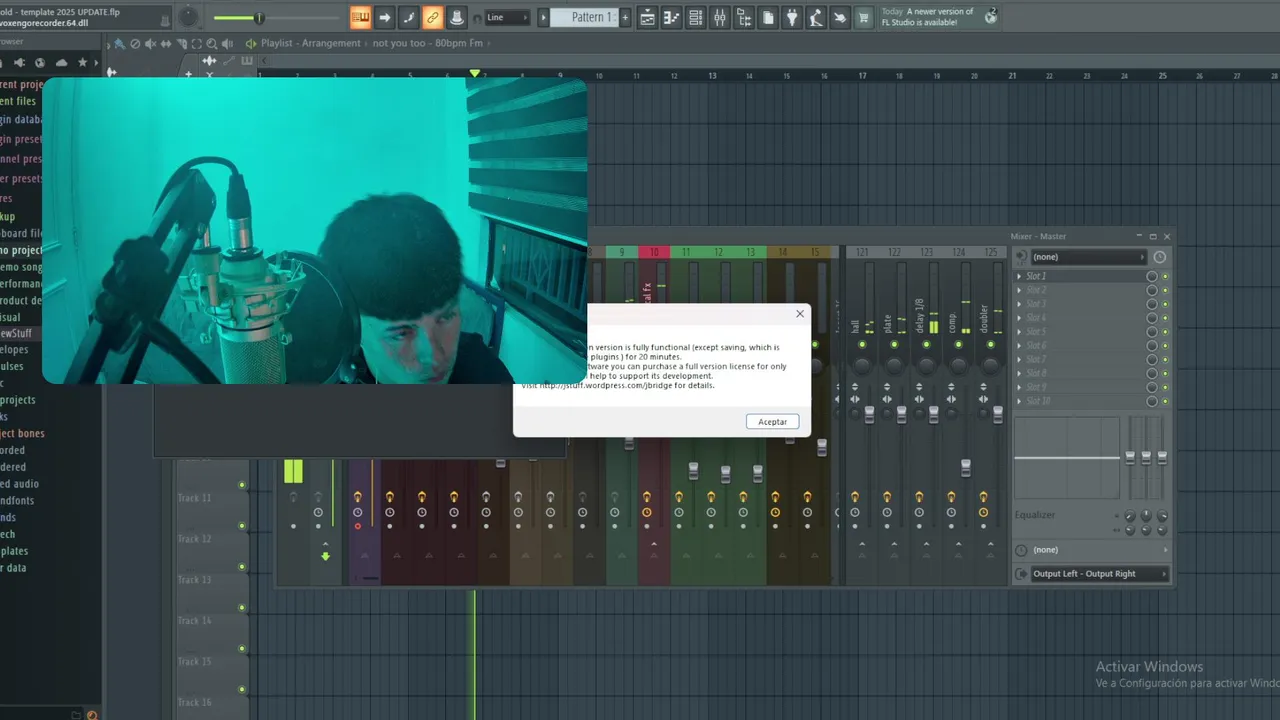The height and width of the screenshot is (720, 1280).
Task: Open the mixer input (none) selector at top
Action: pos(1088,257)
